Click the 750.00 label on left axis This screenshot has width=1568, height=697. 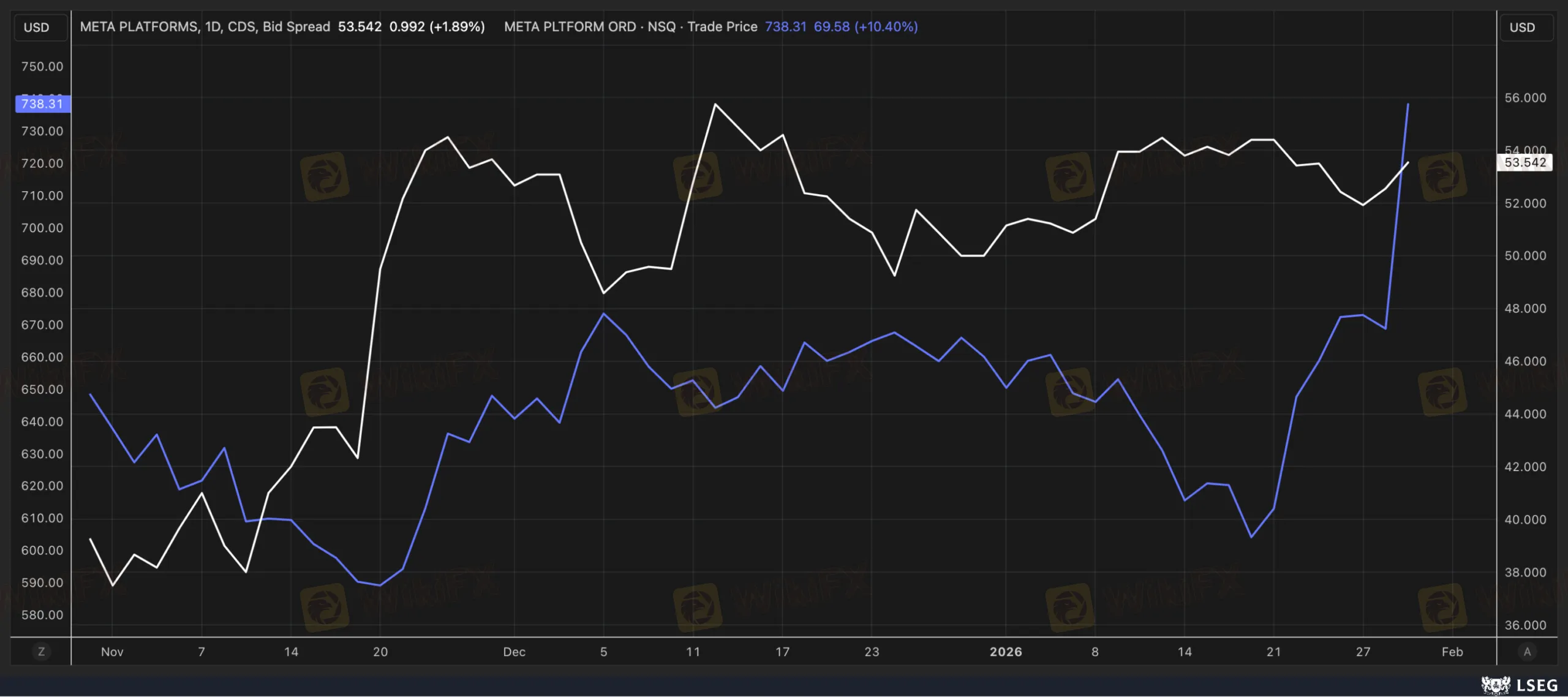[42, 66]
